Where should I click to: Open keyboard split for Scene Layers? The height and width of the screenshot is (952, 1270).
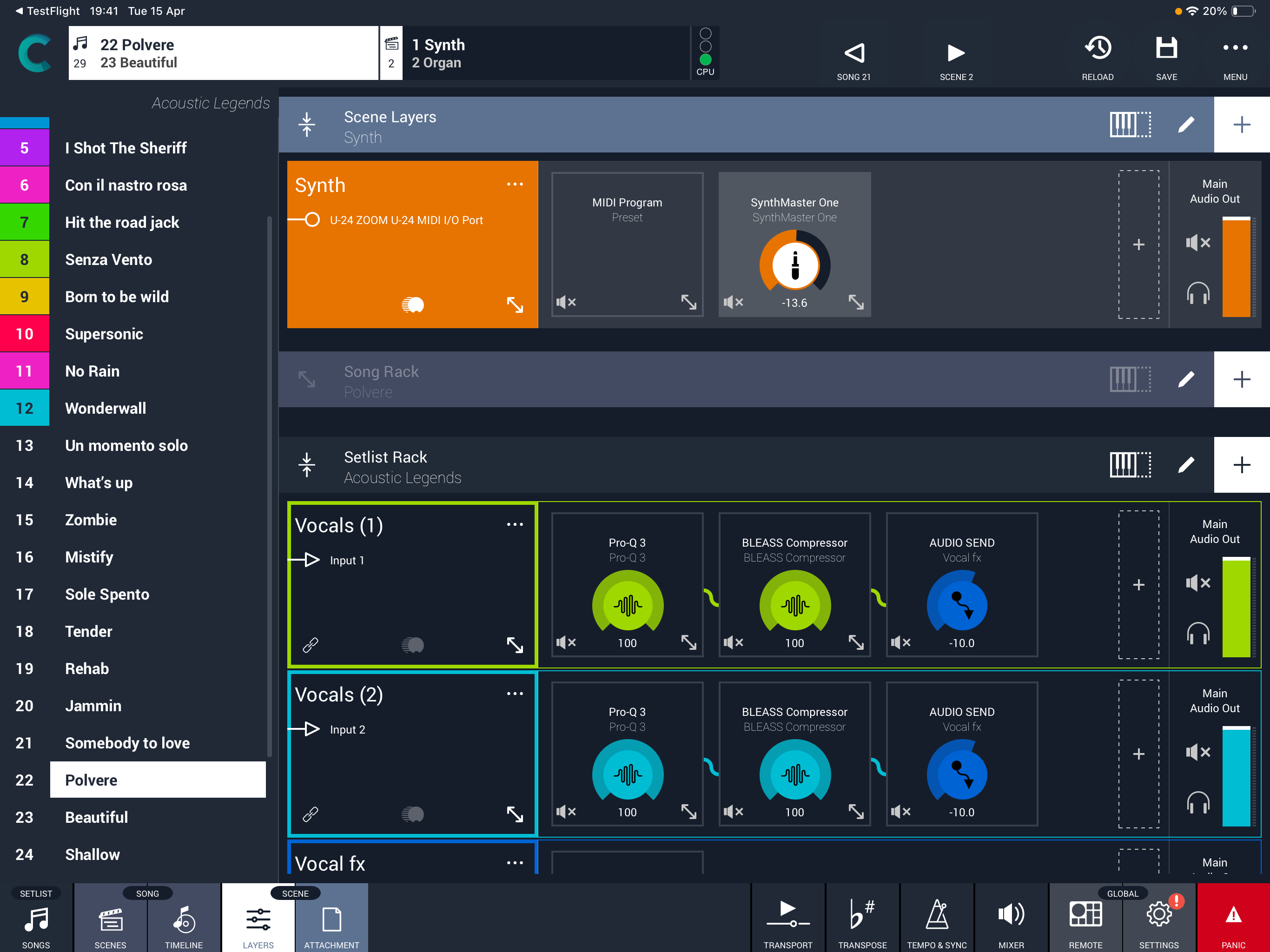click(1130, 124)
